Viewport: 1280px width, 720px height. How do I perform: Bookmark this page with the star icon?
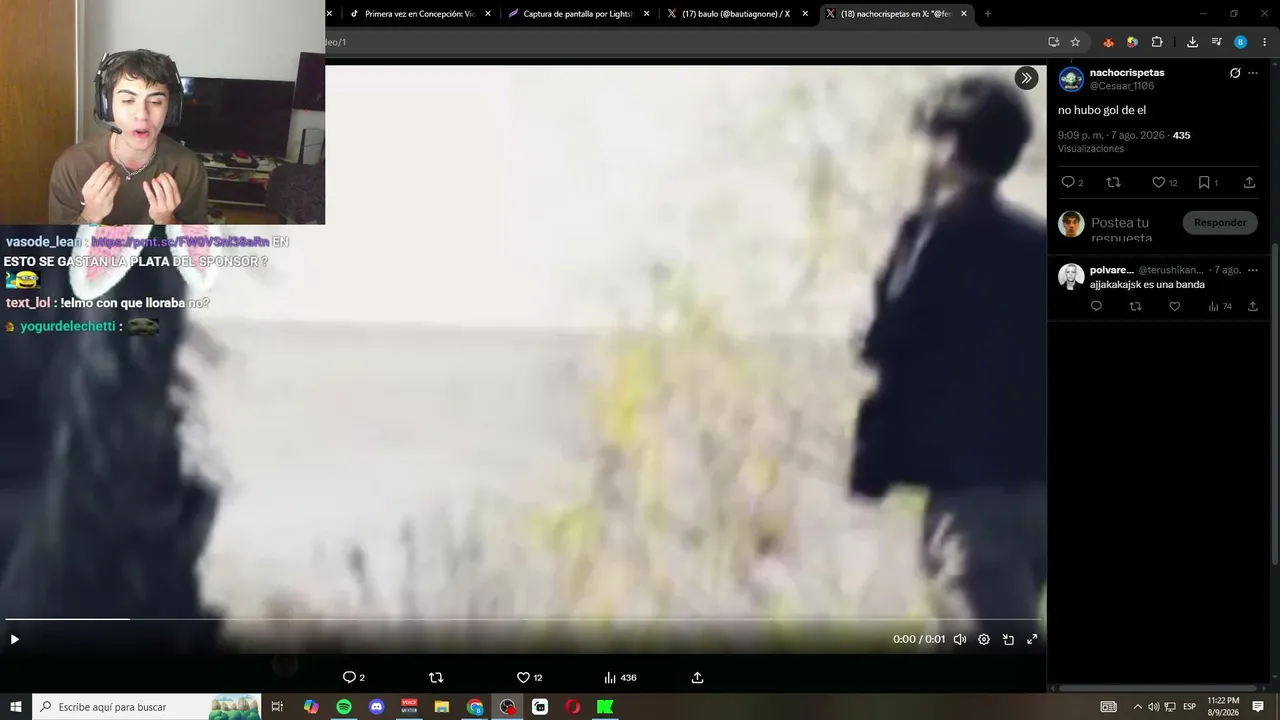pyautogui.click(x=1075, y=42)
